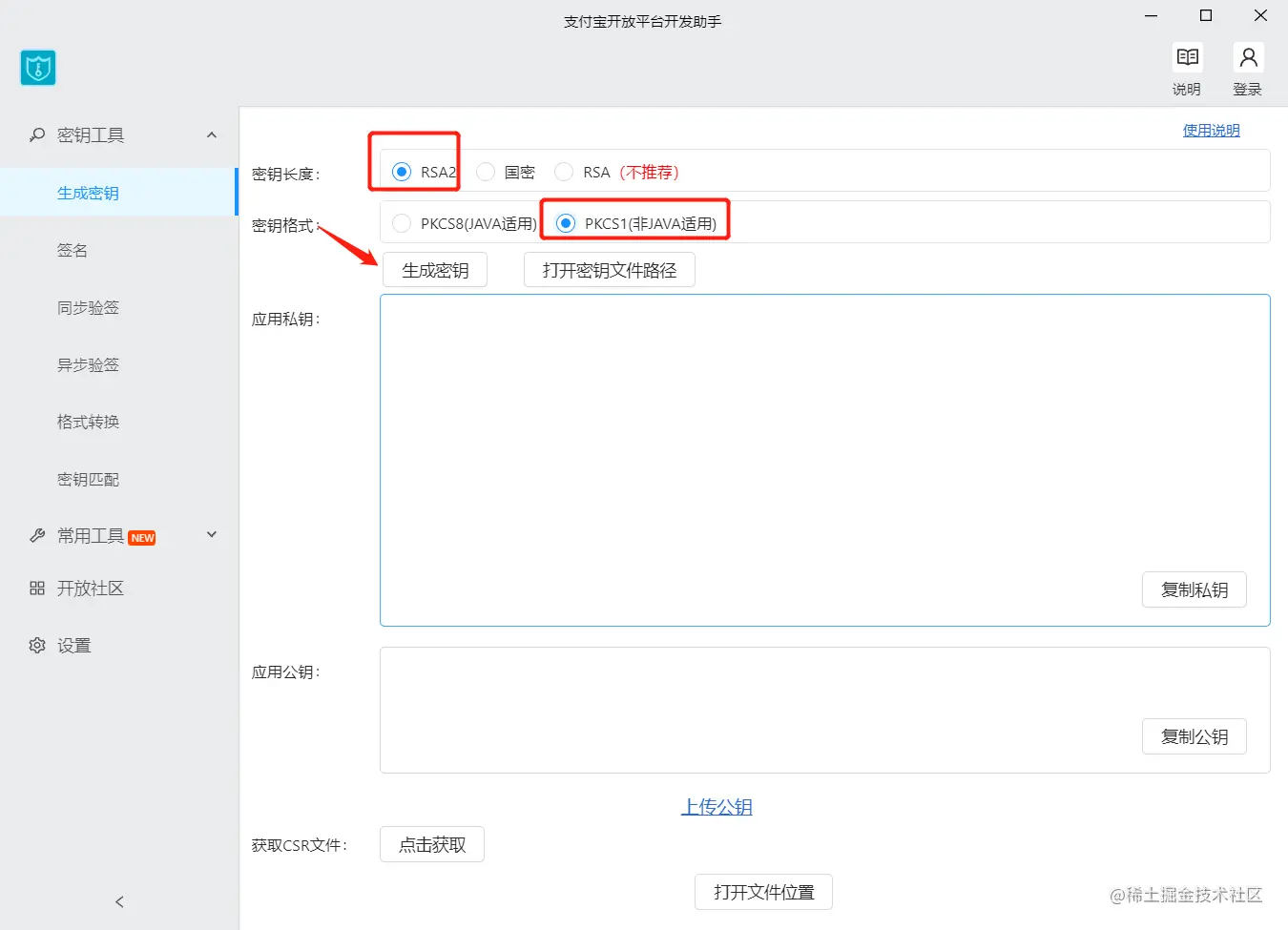Copy public key with 复制公钥
Image resolution: width=1288 pixels, height=930 pixels.
coord(1195,736)
